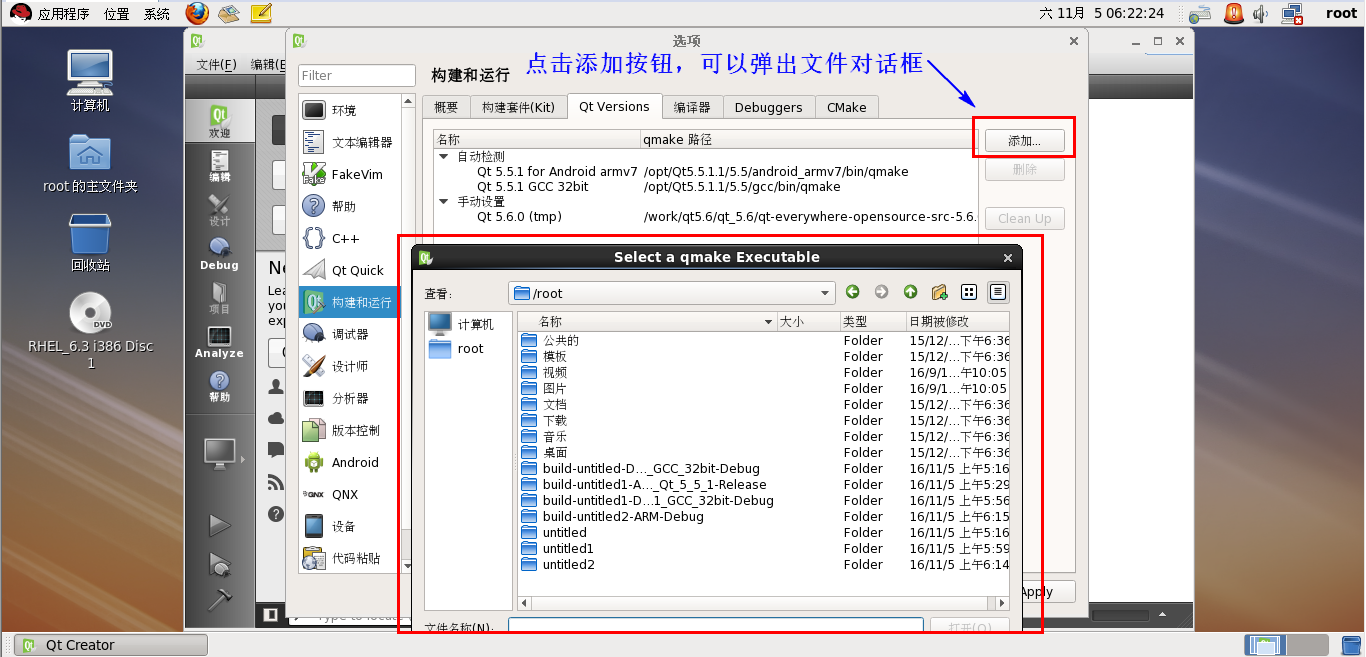Select 设备 category in options list
This screenshot has width=1366, height=657.
[349, 526]
